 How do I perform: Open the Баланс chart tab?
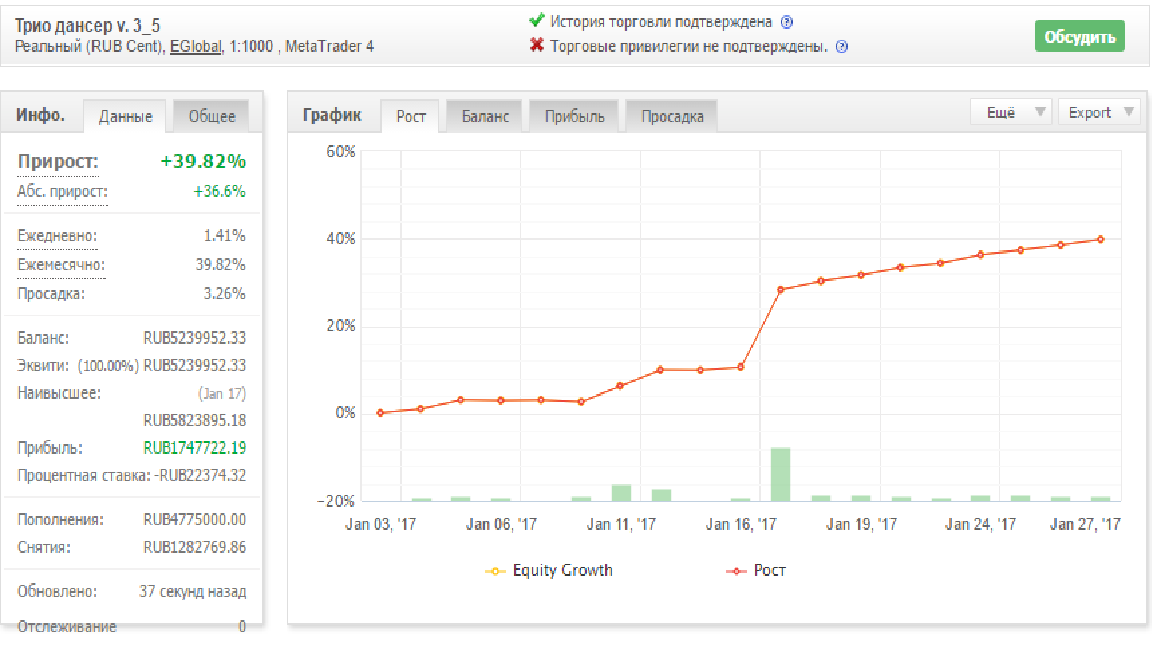[x=485, y=116]
